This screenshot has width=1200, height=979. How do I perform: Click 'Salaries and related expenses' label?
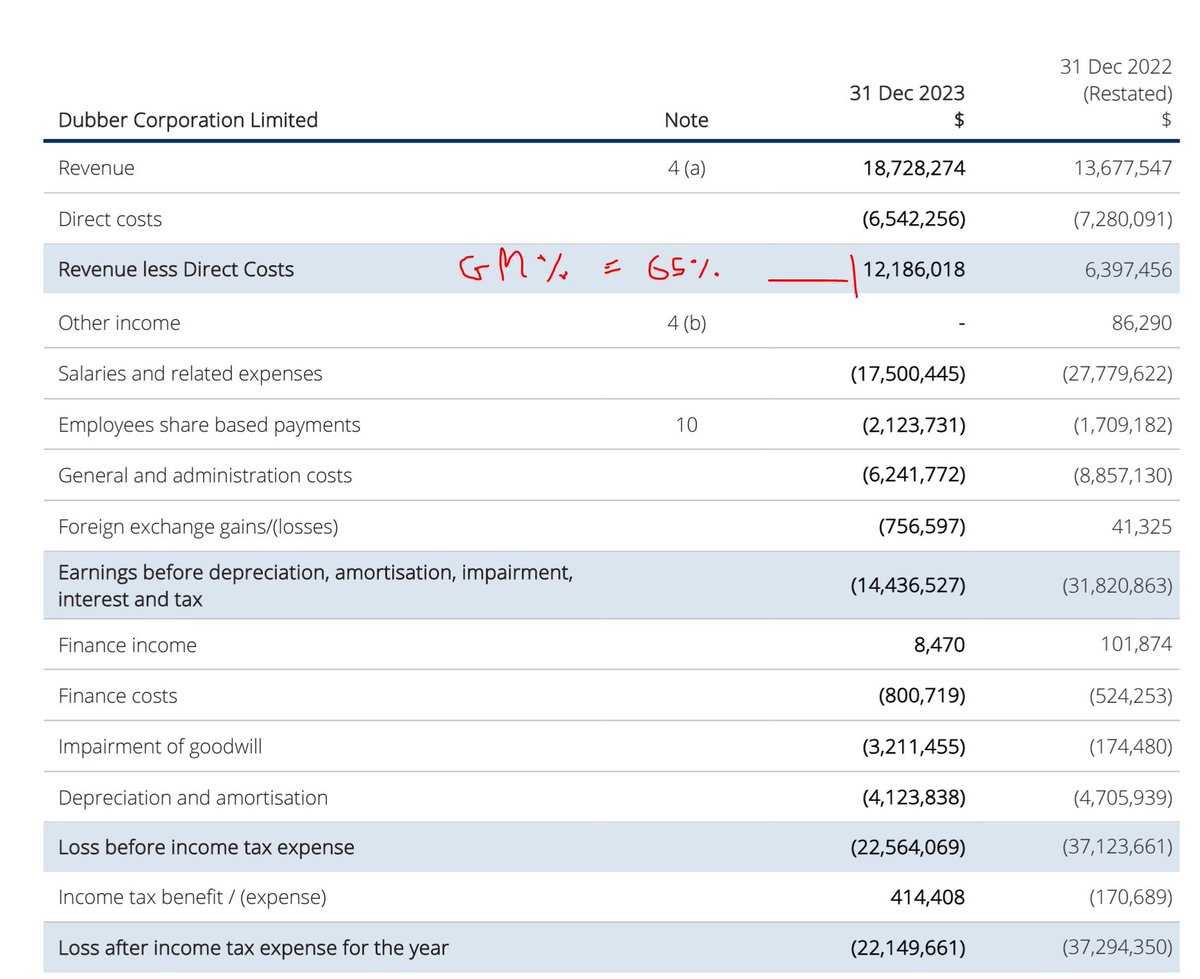coord(190,374)
